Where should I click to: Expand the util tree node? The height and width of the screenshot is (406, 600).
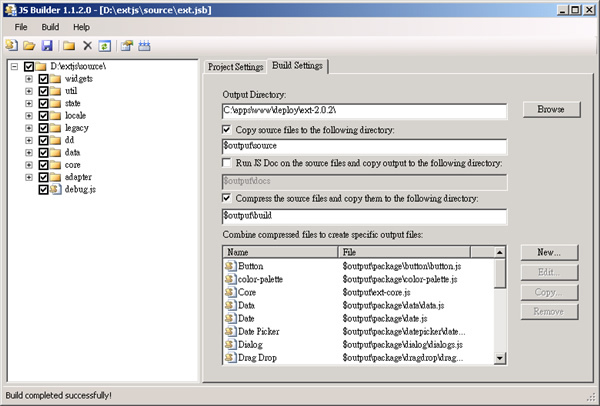29,91
